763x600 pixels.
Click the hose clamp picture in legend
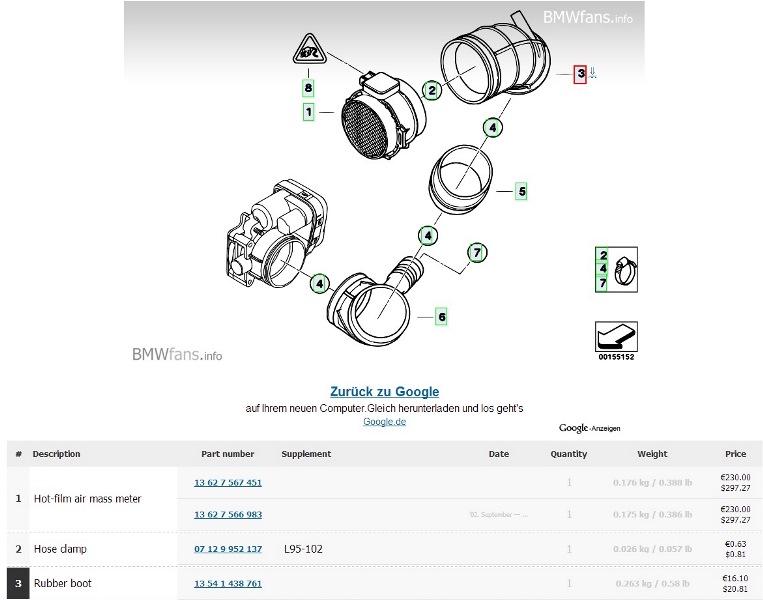coord(624,271)
